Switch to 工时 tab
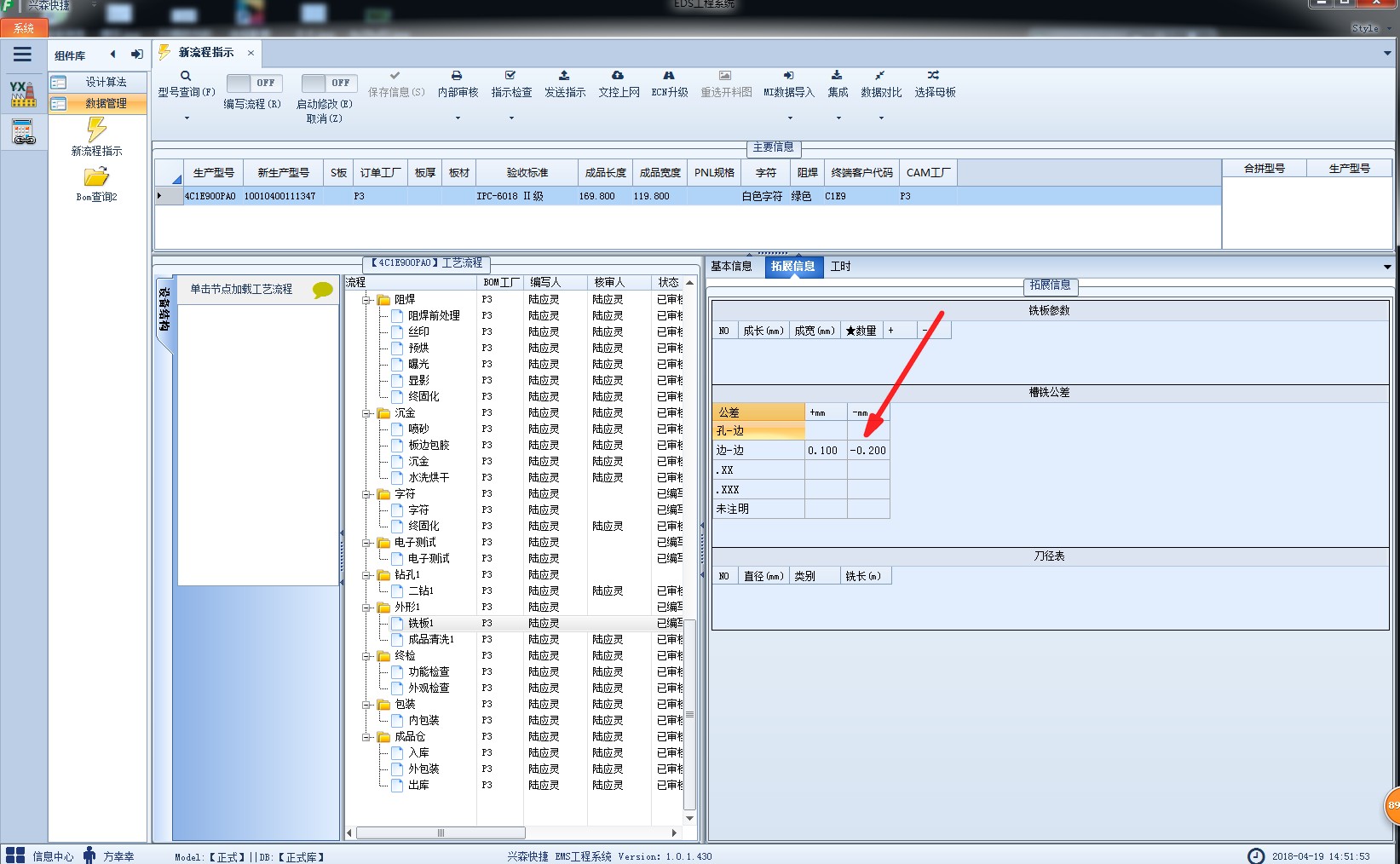 click(840, 267)
